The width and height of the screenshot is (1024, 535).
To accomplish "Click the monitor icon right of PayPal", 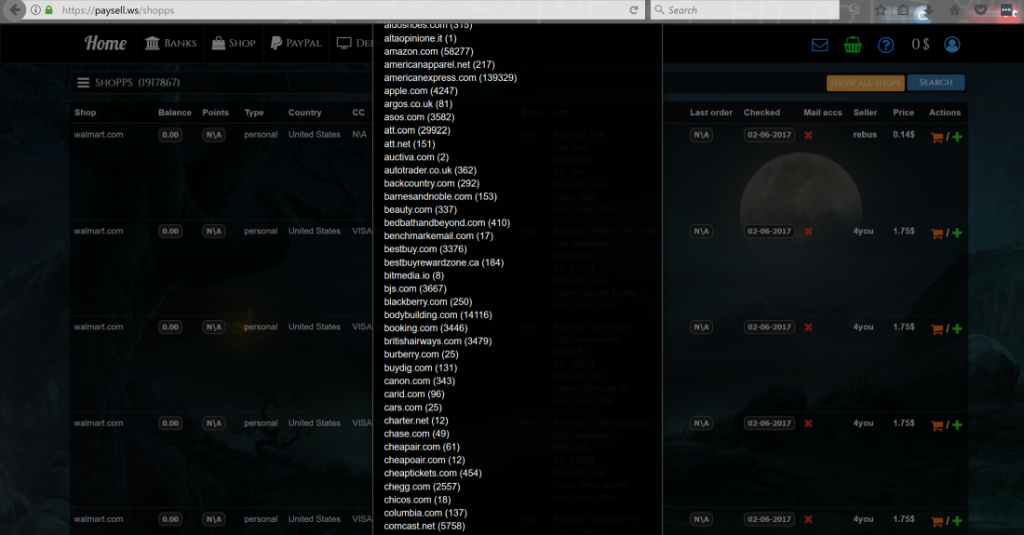I will pyautogui.click(x=344, y=42).
